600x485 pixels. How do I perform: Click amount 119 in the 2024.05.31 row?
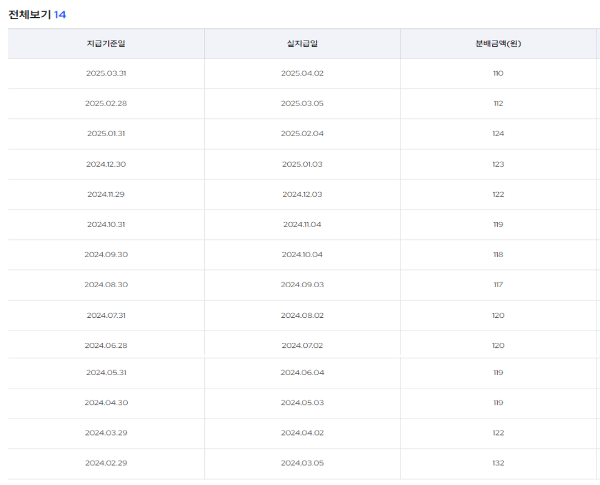pyautogui.click(x=498, y=372)
